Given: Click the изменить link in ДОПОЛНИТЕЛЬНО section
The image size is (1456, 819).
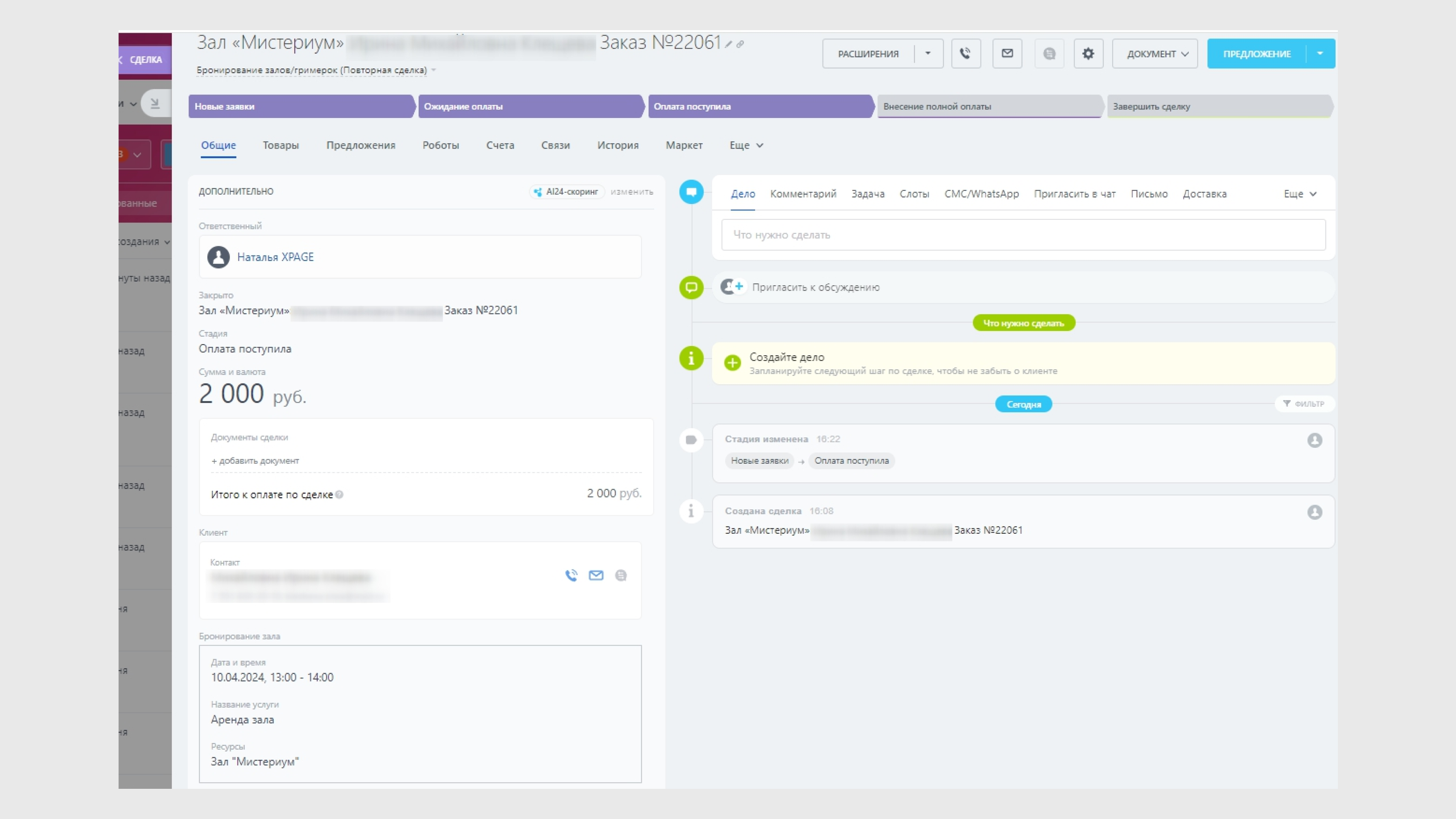Looking at the screenshot, I should click(x=631, y=192).
